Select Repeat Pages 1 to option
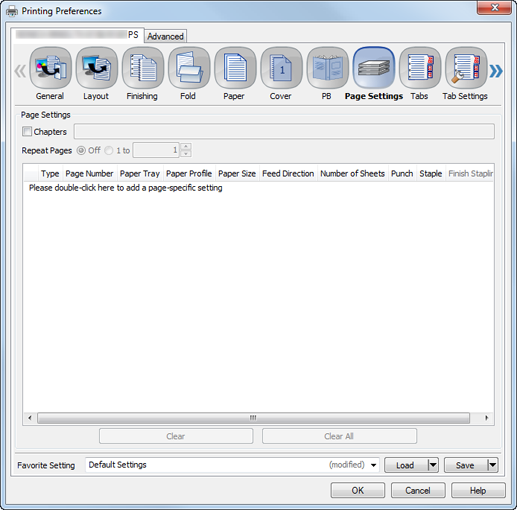Viewport: 517px width, 510px height. click(x=109, y=150)
